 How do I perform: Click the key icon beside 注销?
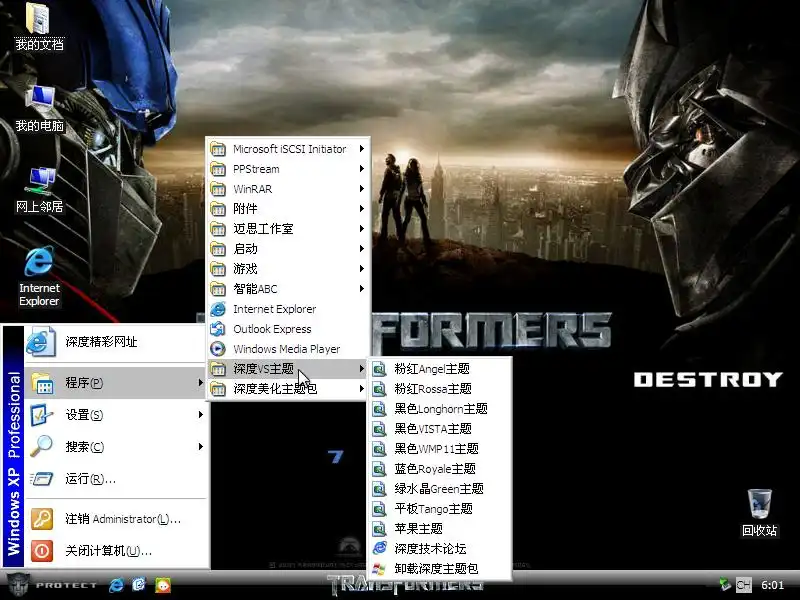[42, 519]
